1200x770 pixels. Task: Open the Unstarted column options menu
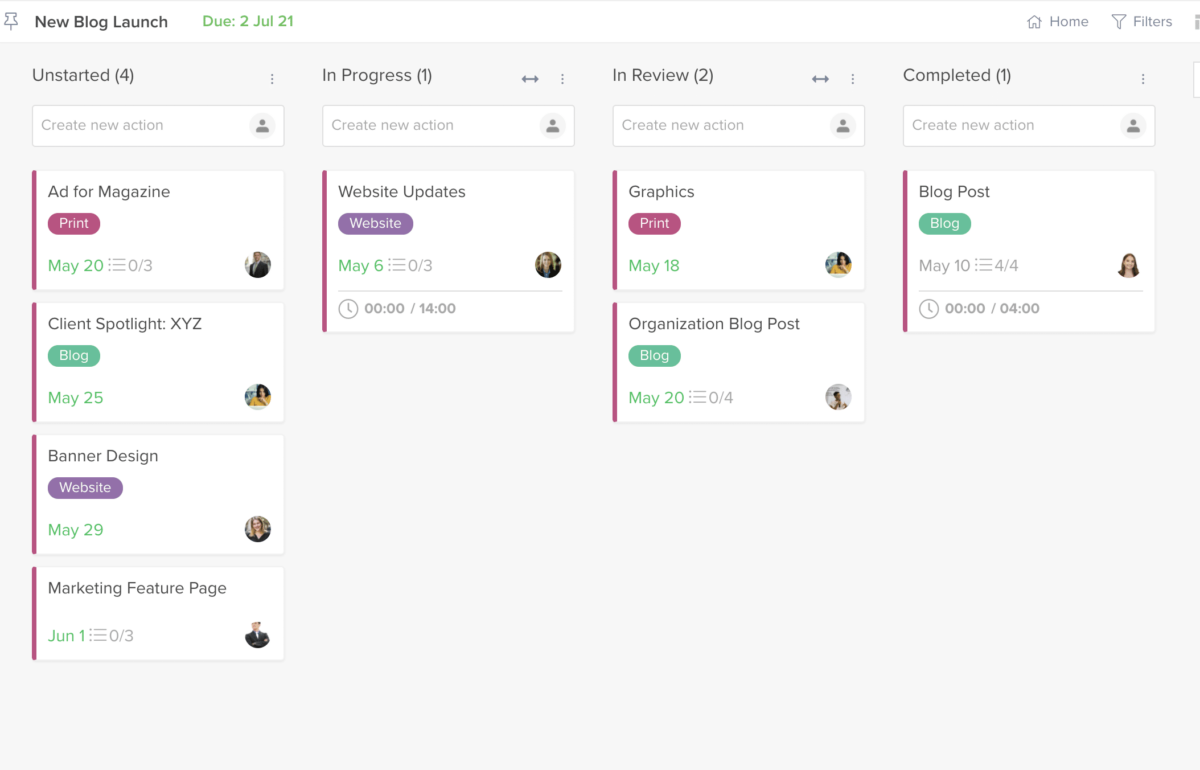271,77
